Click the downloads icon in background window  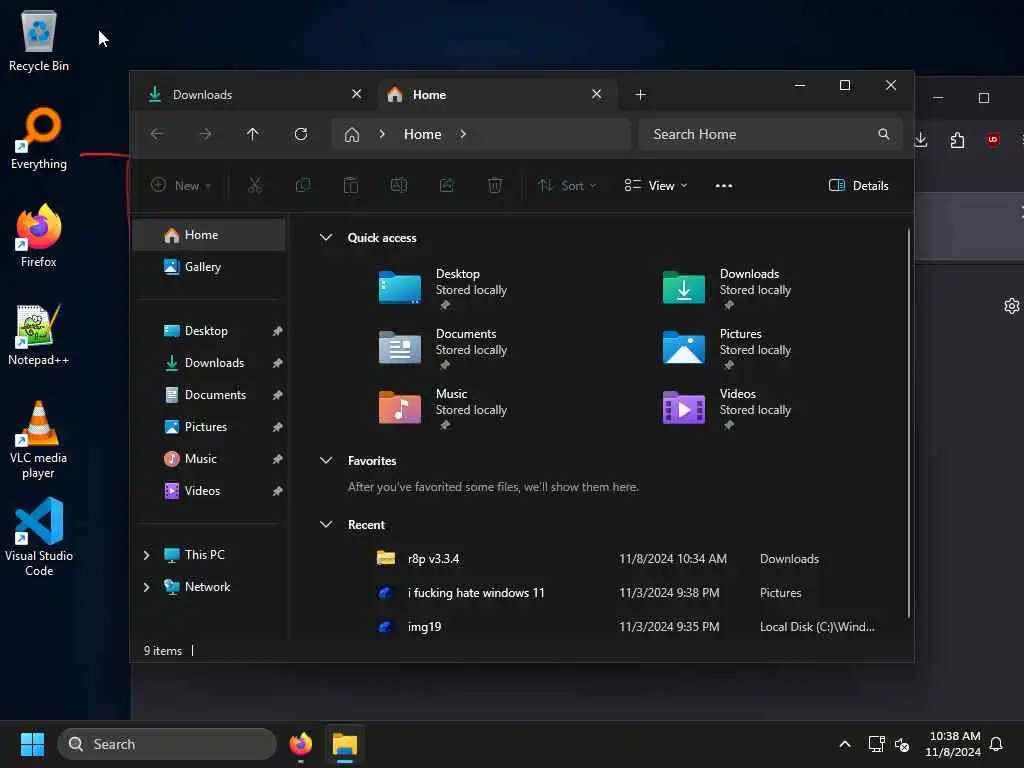pyautogui.click(x=921, y=139)
